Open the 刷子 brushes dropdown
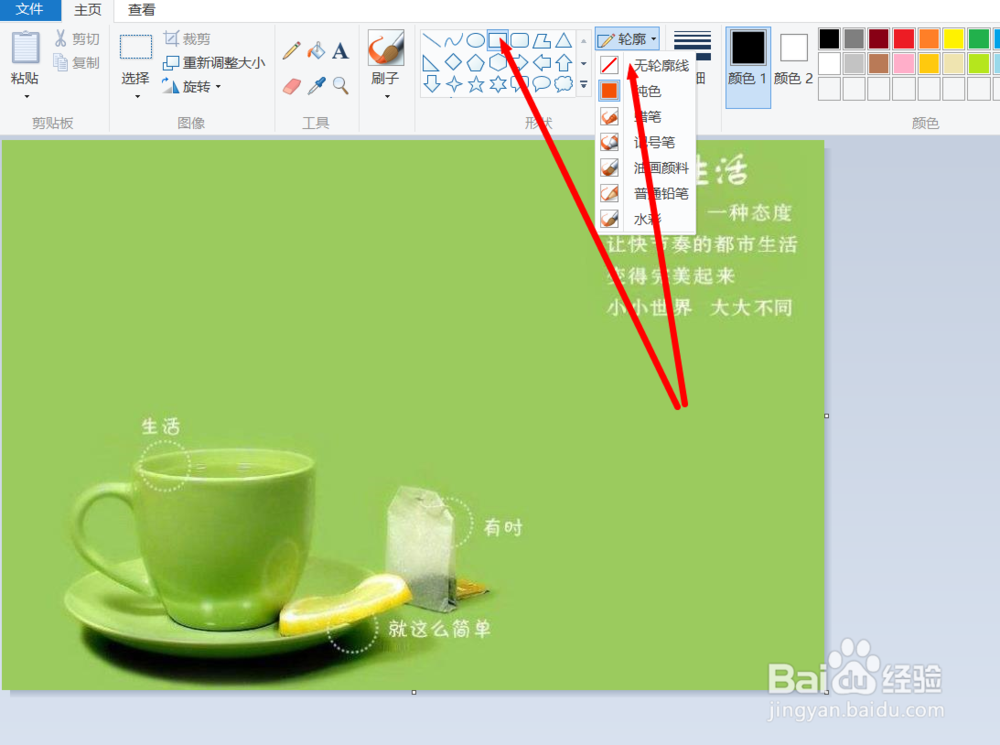Screen dimensions: 1000x745 point(386,96)
